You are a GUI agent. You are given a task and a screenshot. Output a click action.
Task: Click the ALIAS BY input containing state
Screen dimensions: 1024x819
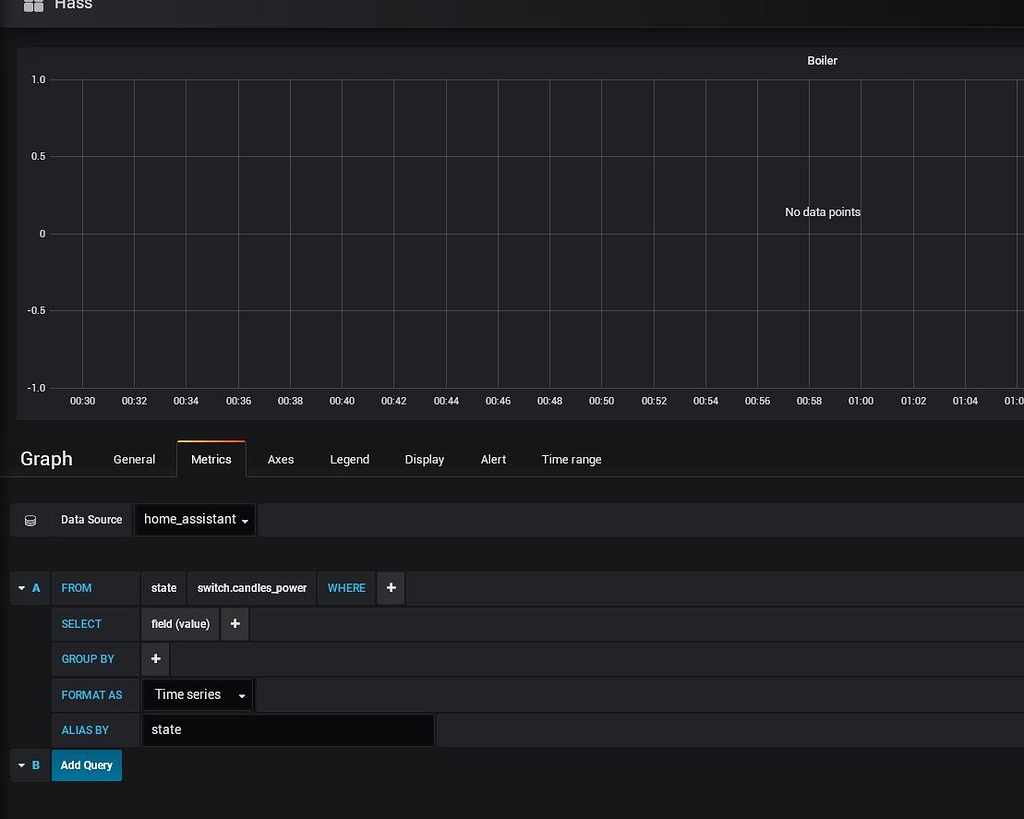pos(288,730)
